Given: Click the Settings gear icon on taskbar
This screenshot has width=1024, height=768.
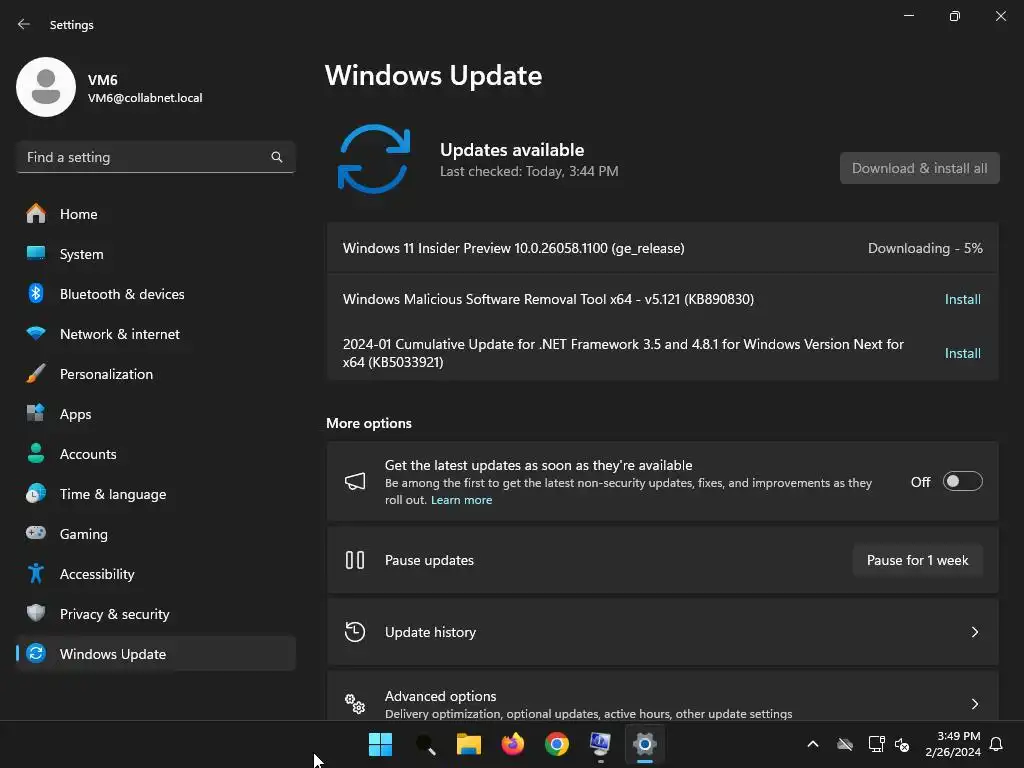Looking at the screenshot, I should click(645, 744).
